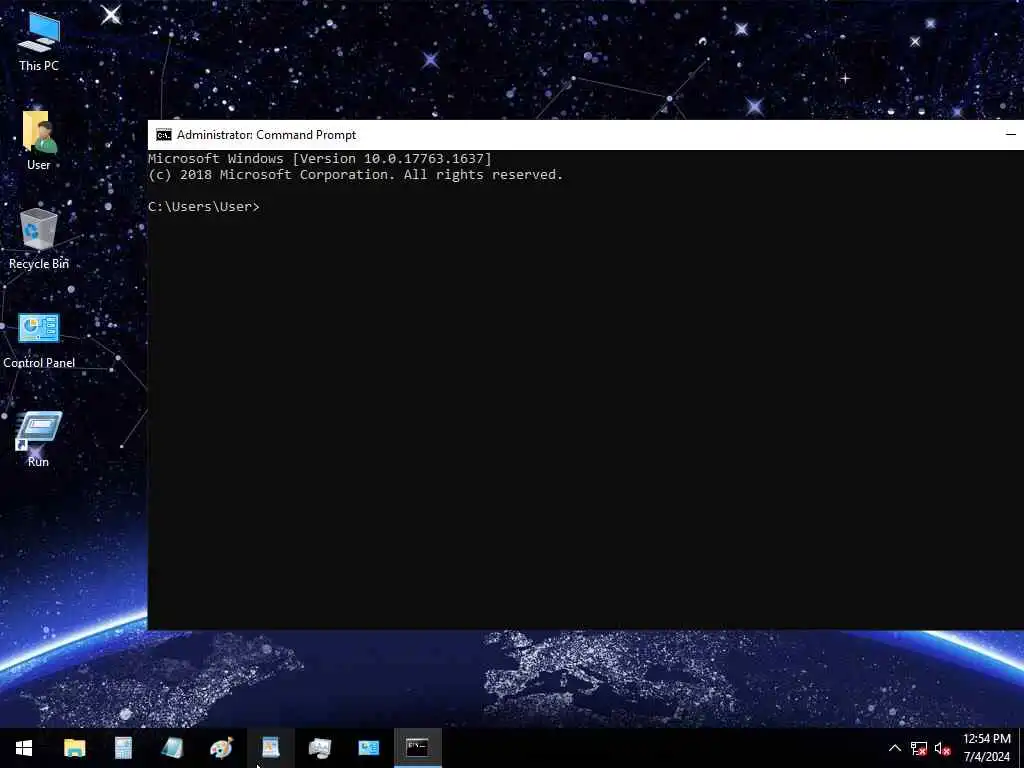Open the network status tray icon
The width and height of the screenshot is (1024, 768).
tap(919, 748)
